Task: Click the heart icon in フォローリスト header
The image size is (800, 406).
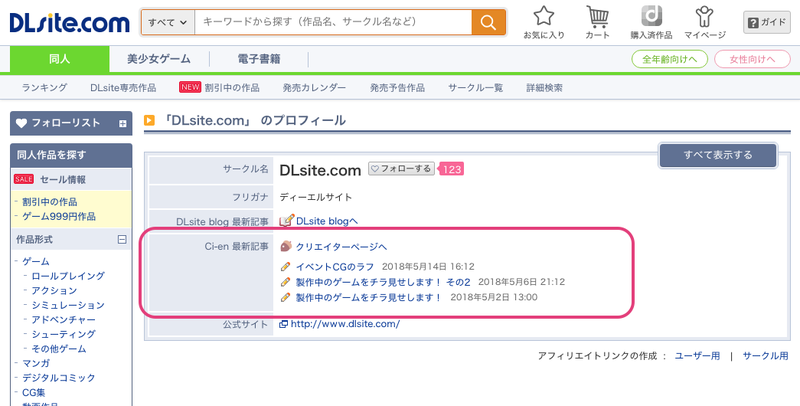Action: click(x=21, y=123)
